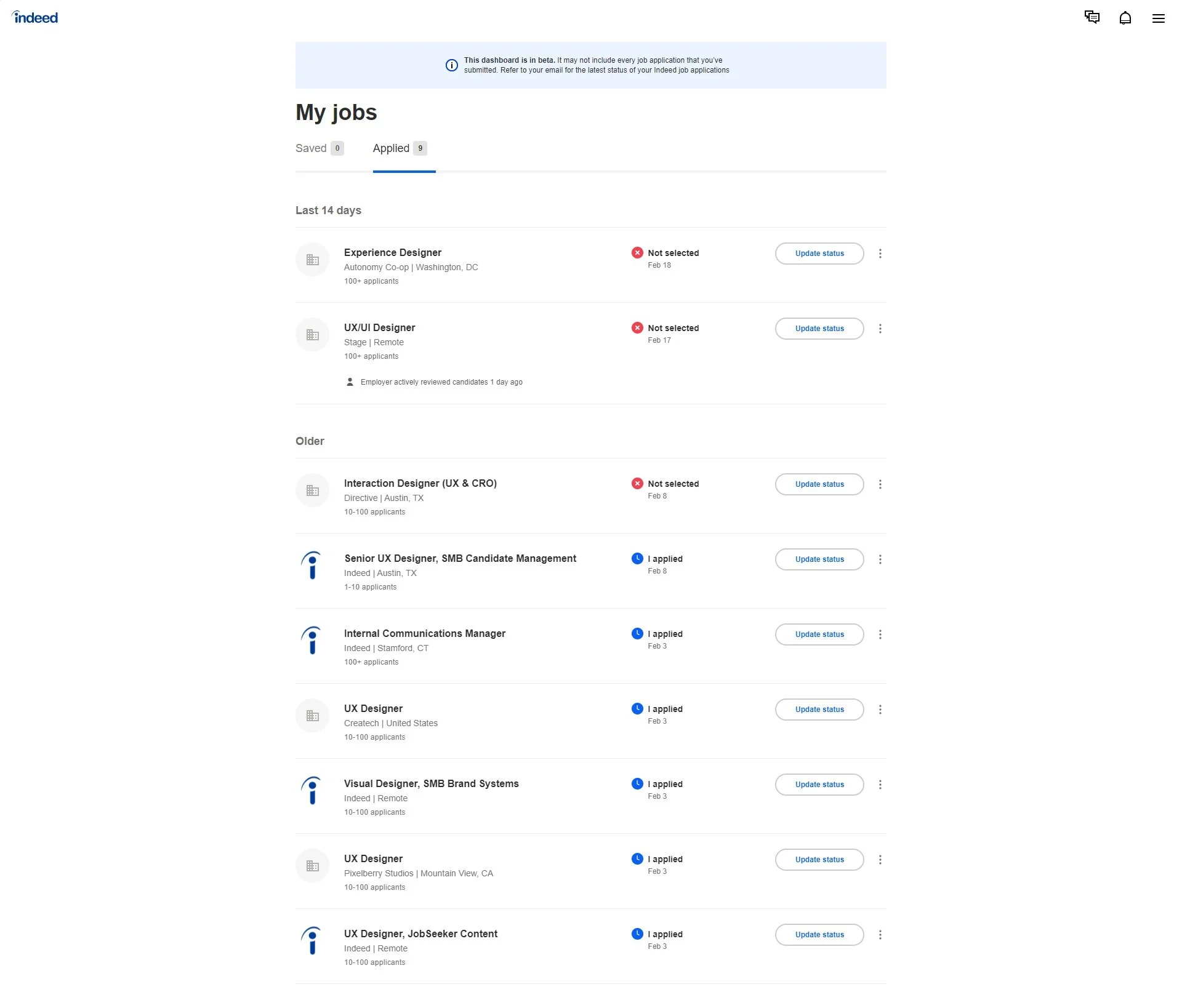
Task: Click Update status for Visual Designer job
Action: (x=819, y=785)
